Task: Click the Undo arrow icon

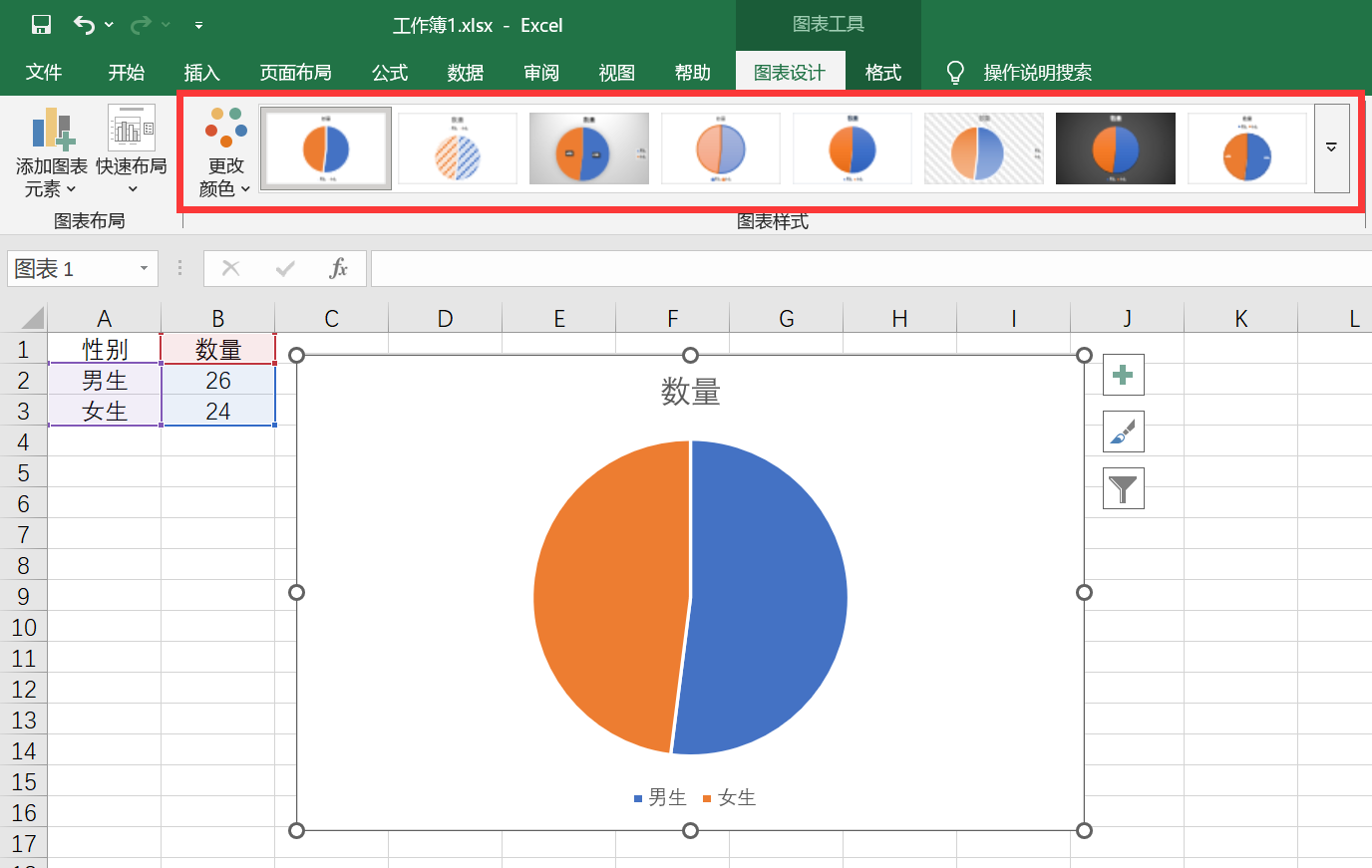Action: point(85,25)
